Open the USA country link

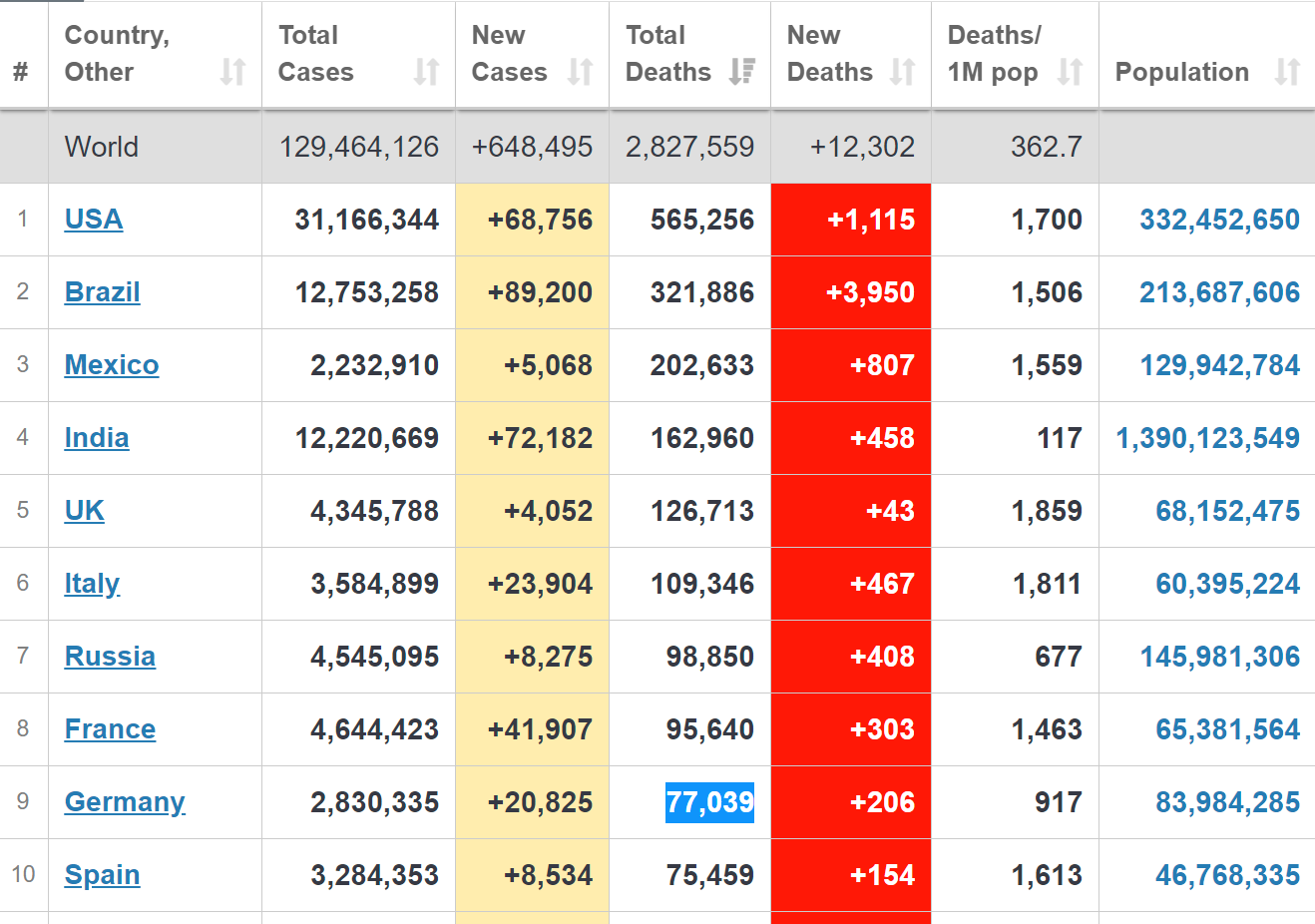tap(94, 220)
